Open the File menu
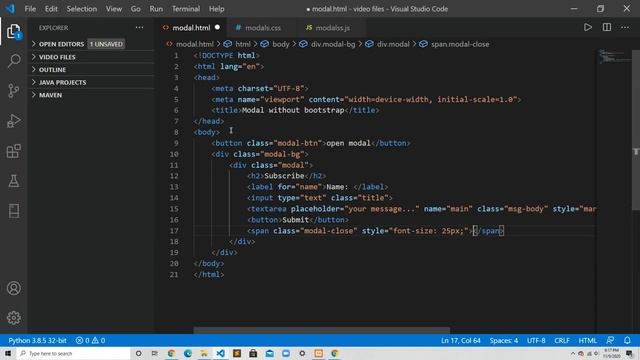 [30, 9]
